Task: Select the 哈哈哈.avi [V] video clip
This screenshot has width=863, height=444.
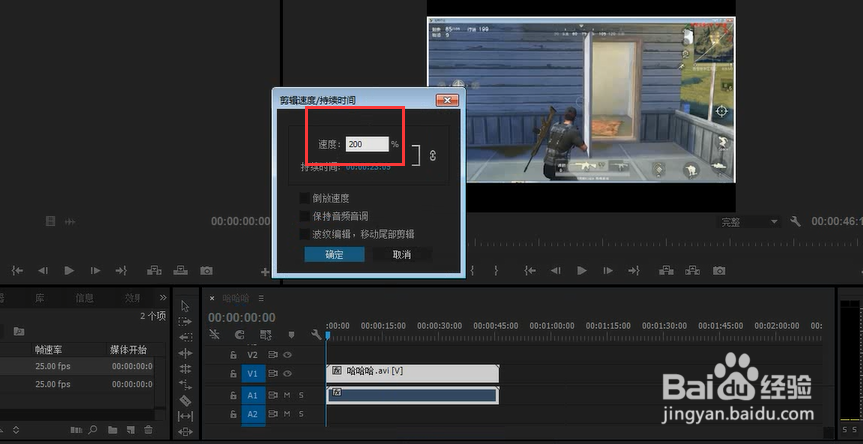Action: pyautogui.click(x=413, y=372)
